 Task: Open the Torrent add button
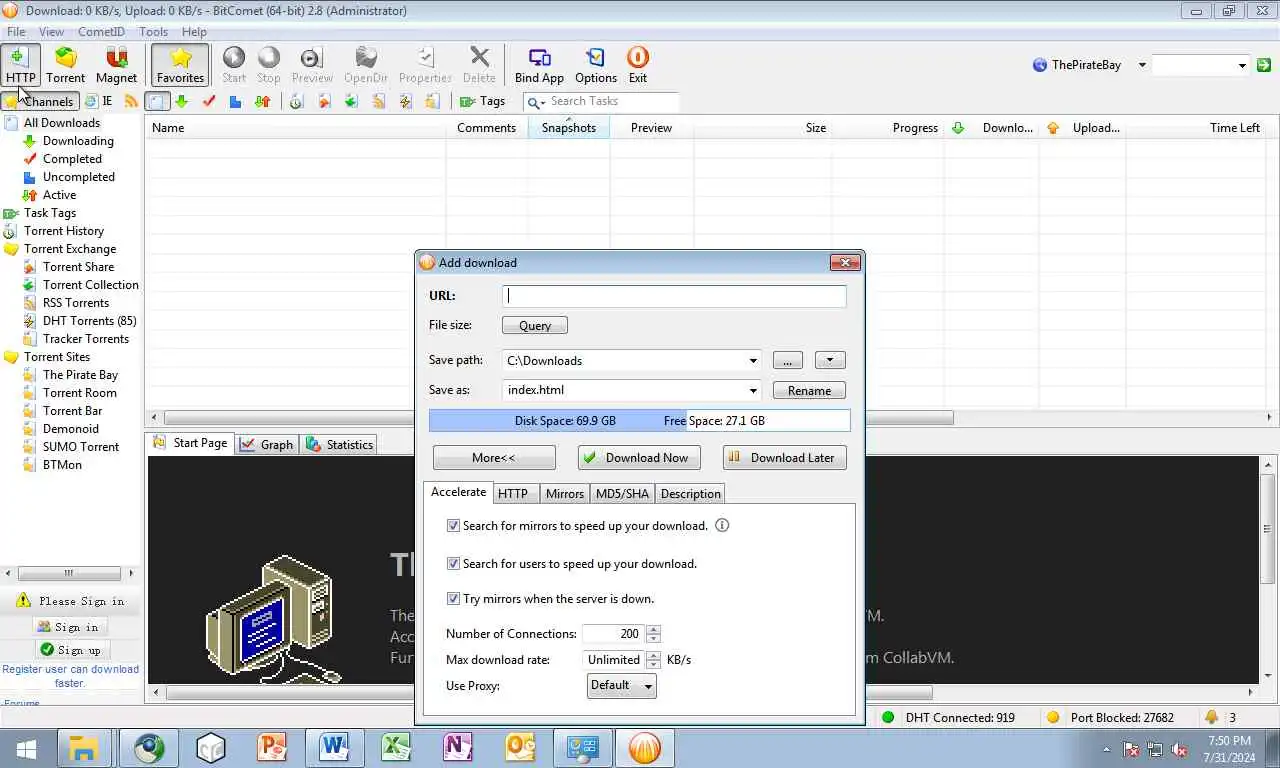coord(66,65)
